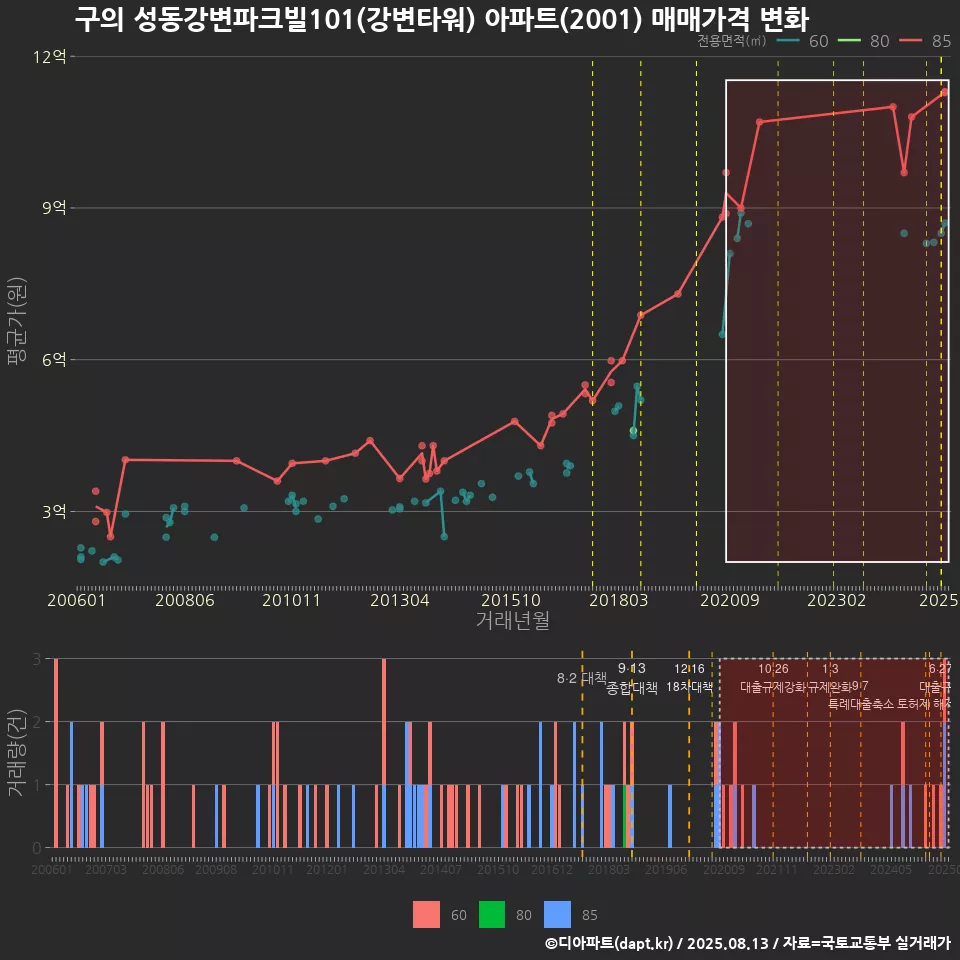Click 202302 on the price chart x-axis

pyautogui.click(x=836, y=600)
